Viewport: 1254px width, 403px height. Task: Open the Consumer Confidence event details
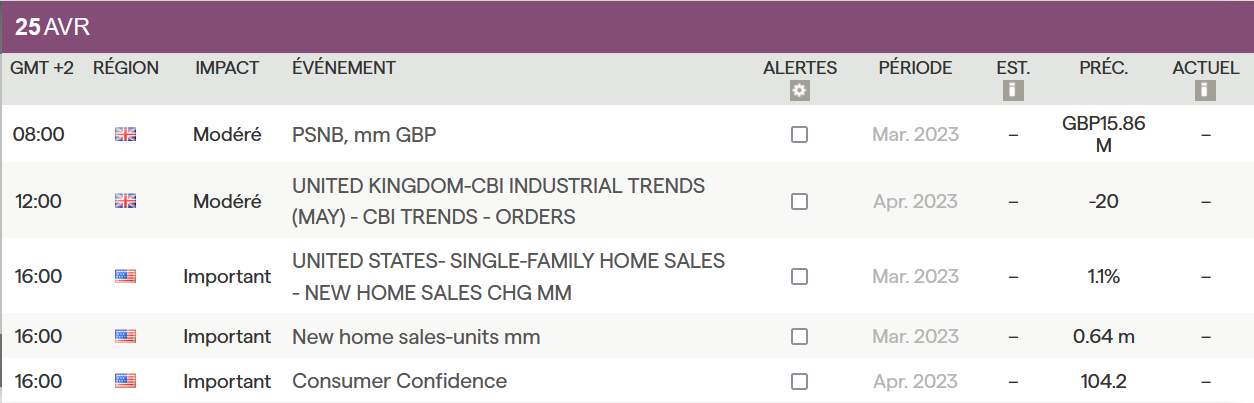pos(399,381)
